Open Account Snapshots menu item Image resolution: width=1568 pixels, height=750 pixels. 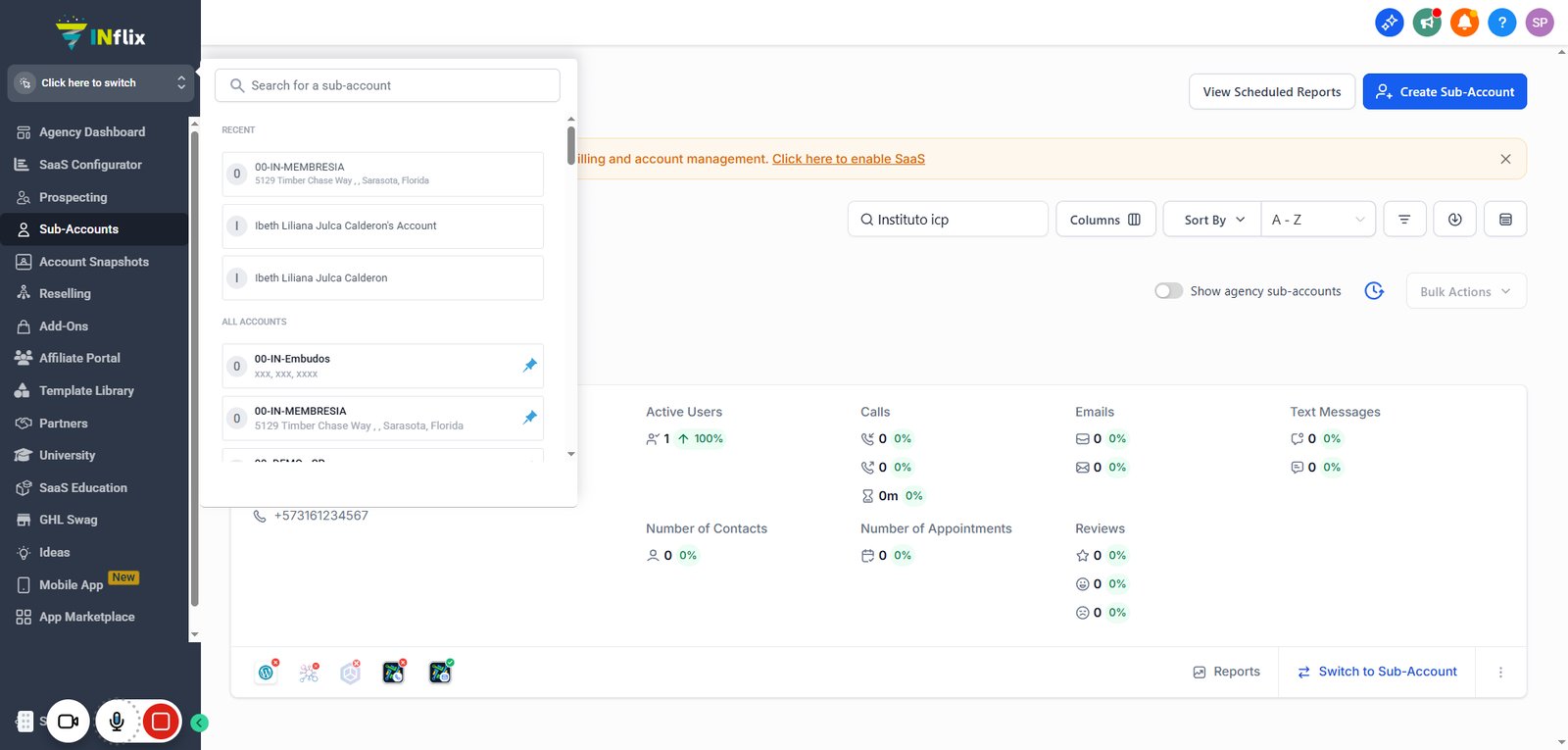pos(94,262)
